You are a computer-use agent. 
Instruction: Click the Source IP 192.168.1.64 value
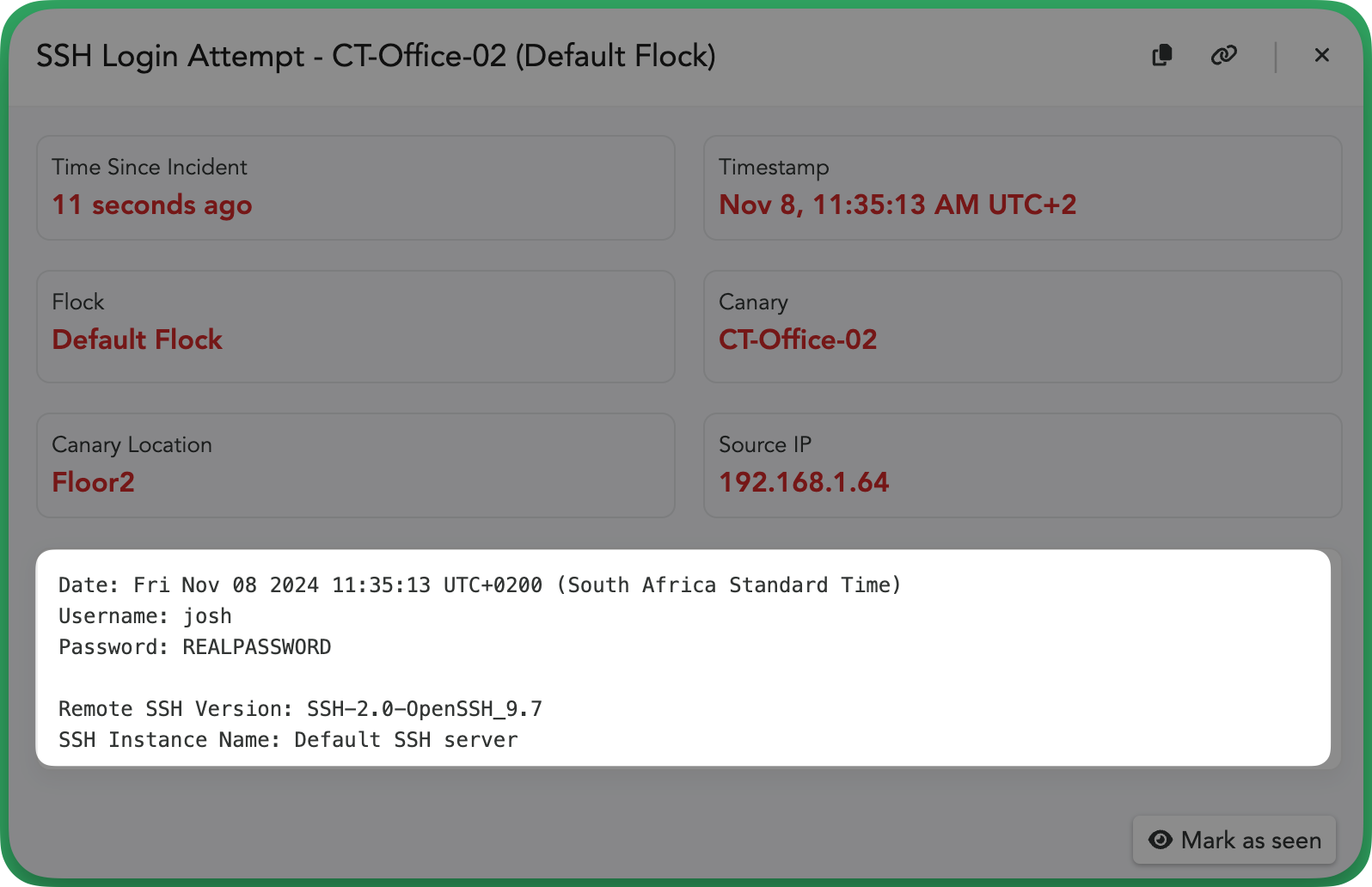(x=804, y=482)
